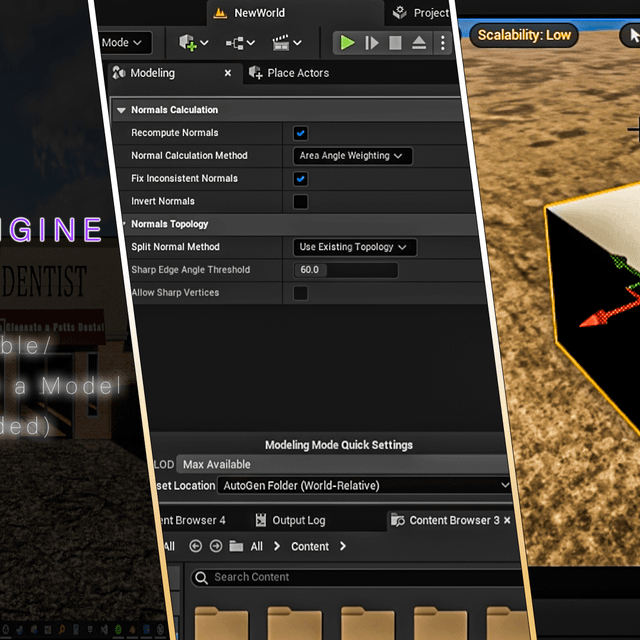Open the Add content cube icon

pos(192,43)
